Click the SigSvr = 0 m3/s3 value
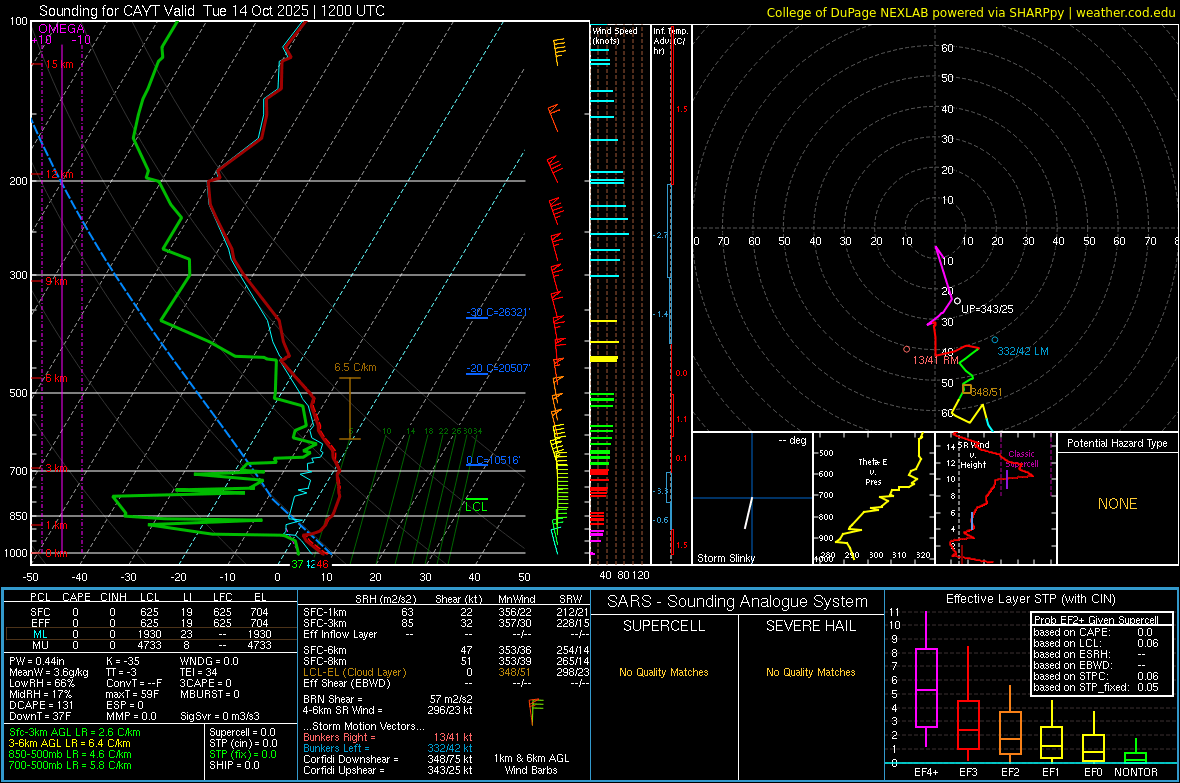The width and height of the screenshot is (1180, 783). pos(220,716)
